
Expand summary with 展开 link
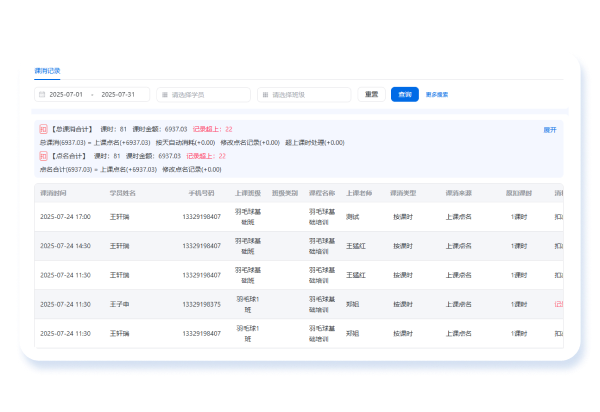pos(549,130)
